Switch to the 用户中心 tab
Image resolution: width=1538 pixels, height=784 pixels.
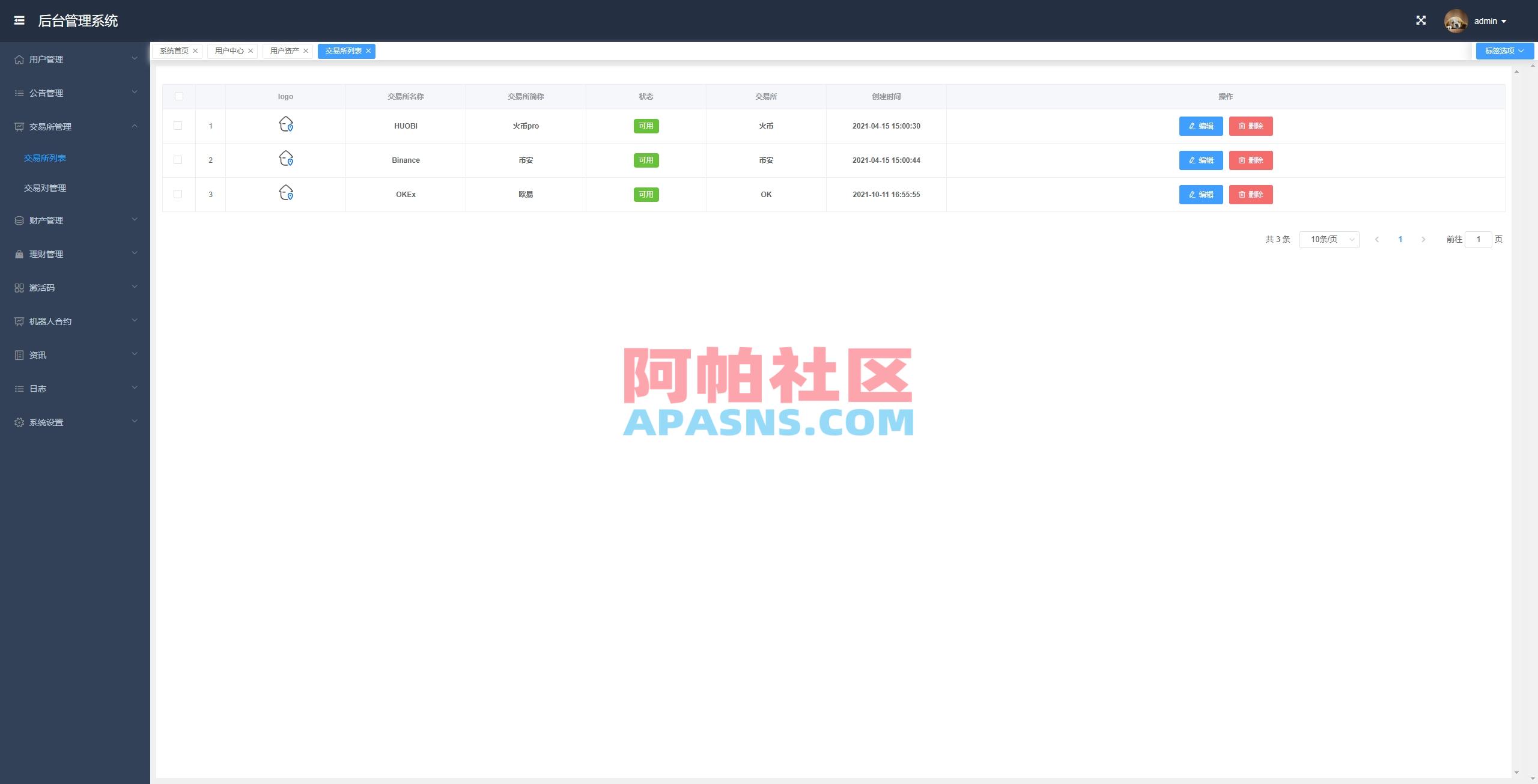[x=229, y=50]
